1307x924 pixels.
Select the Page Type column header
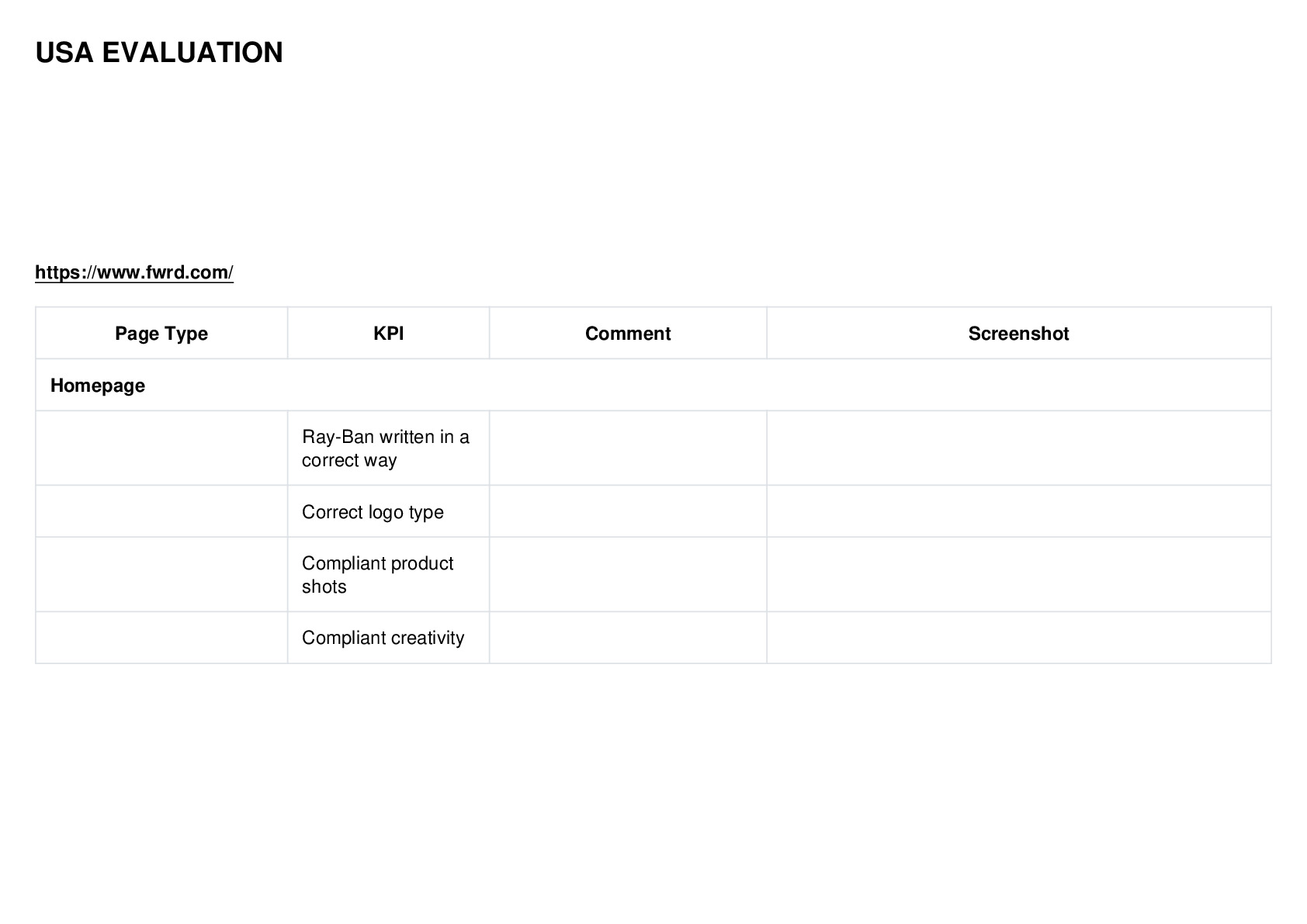(x=161, y=333)
